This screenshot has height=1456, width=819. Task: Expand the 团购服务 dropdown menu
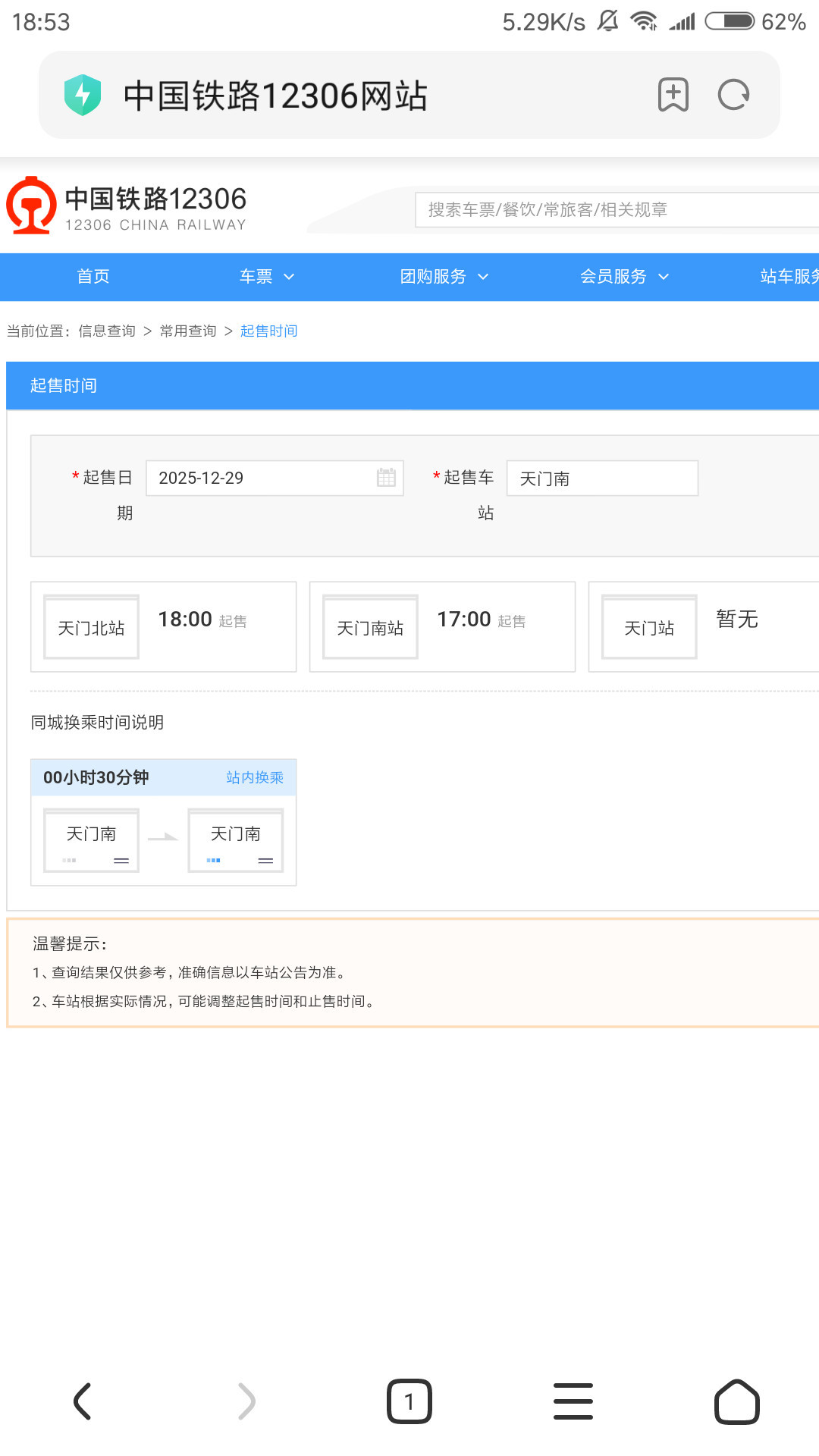click(444, 277)
